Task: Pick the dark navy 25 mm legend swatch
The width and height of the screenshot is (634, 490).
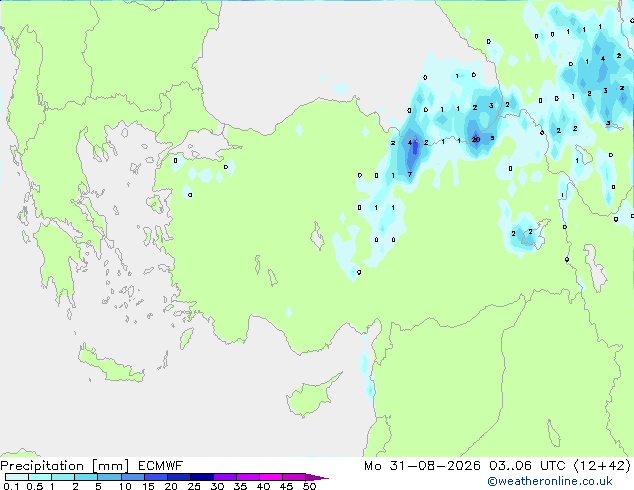Action: (202, 477)
